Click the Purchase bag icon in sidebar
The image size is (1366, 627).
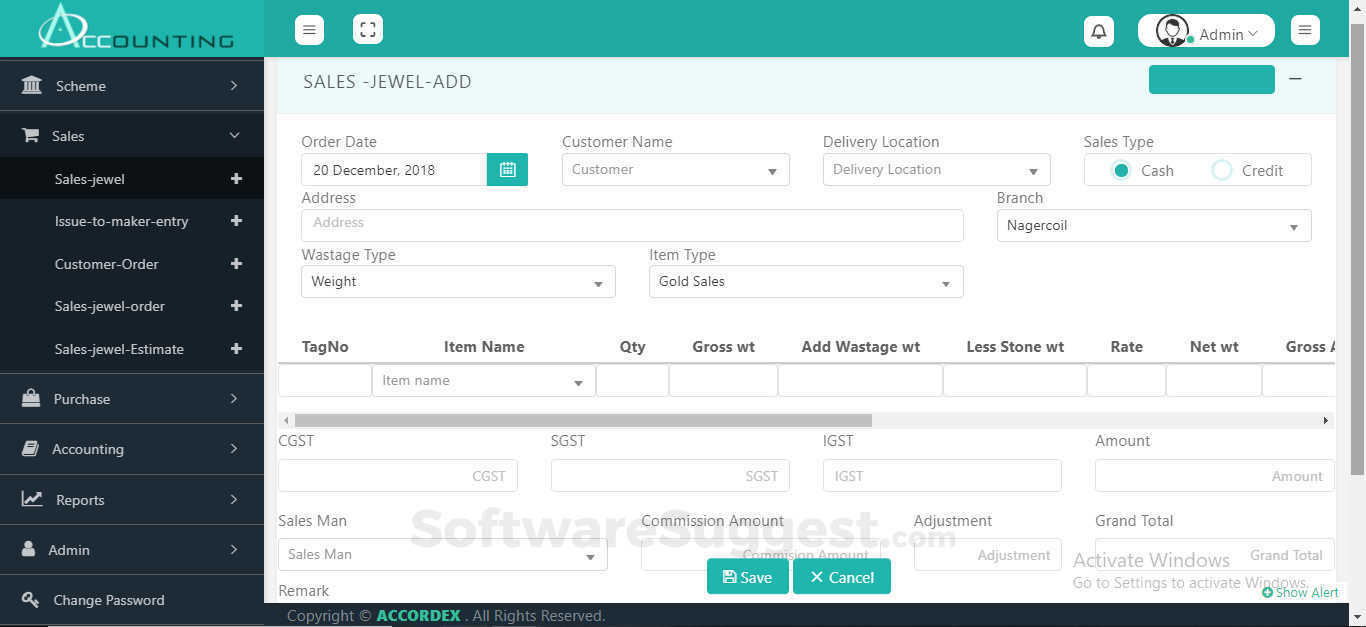(x=30, y=398)
